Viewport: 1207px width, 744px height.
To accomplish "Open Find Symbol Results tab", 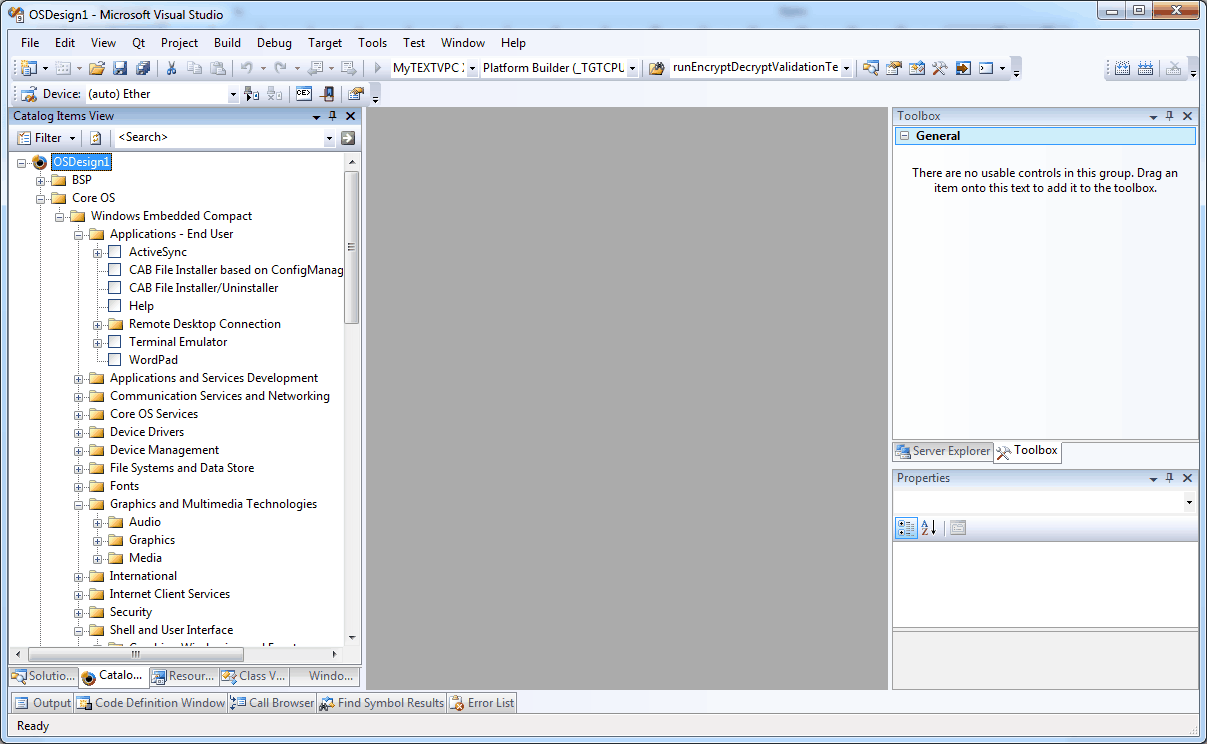I will point(382,703).
